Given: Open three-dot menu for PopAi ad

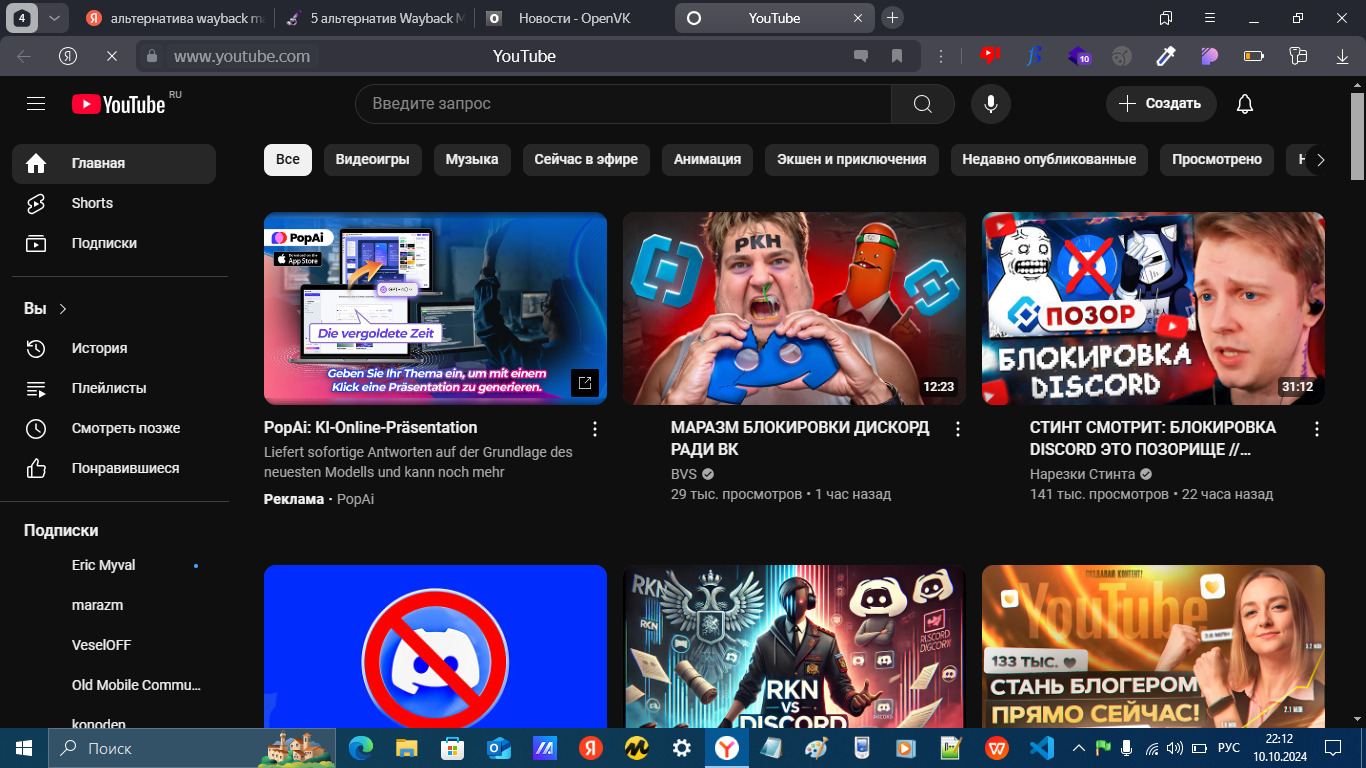Looking at the screenshot, I should 595,429.
